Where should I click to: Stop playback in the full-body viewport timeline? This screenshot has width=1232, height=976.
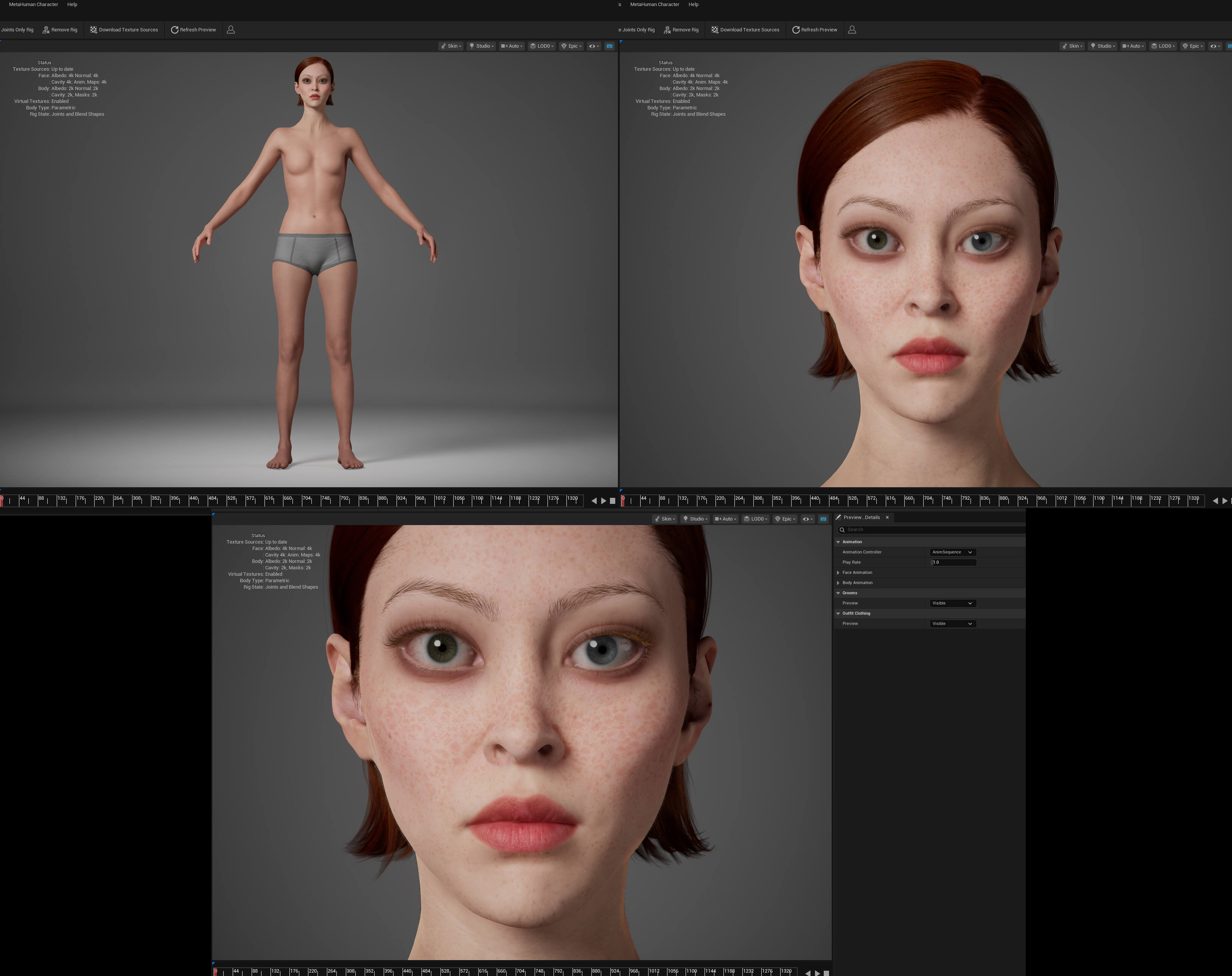613,500
